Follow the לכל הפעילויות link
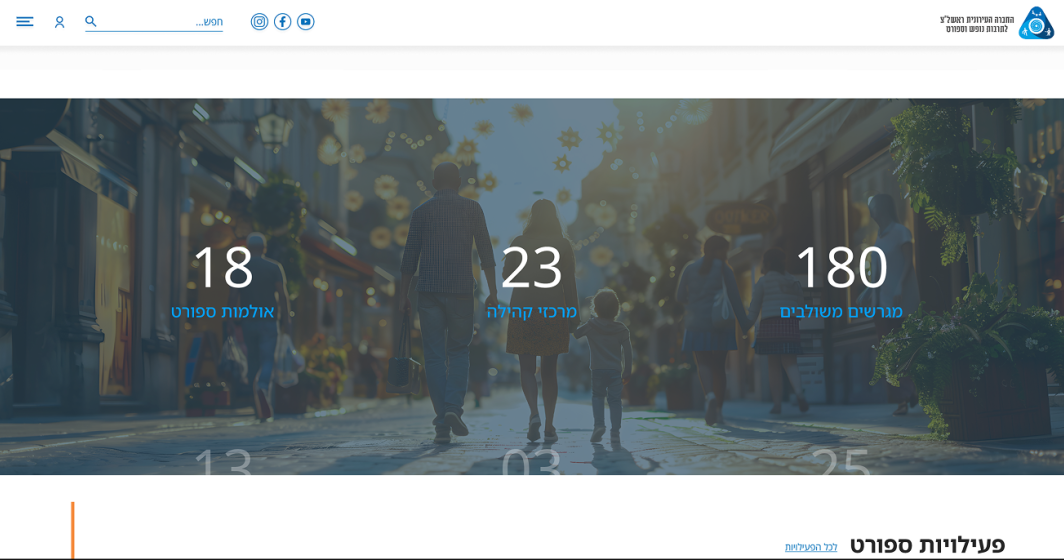 point(811,547)
